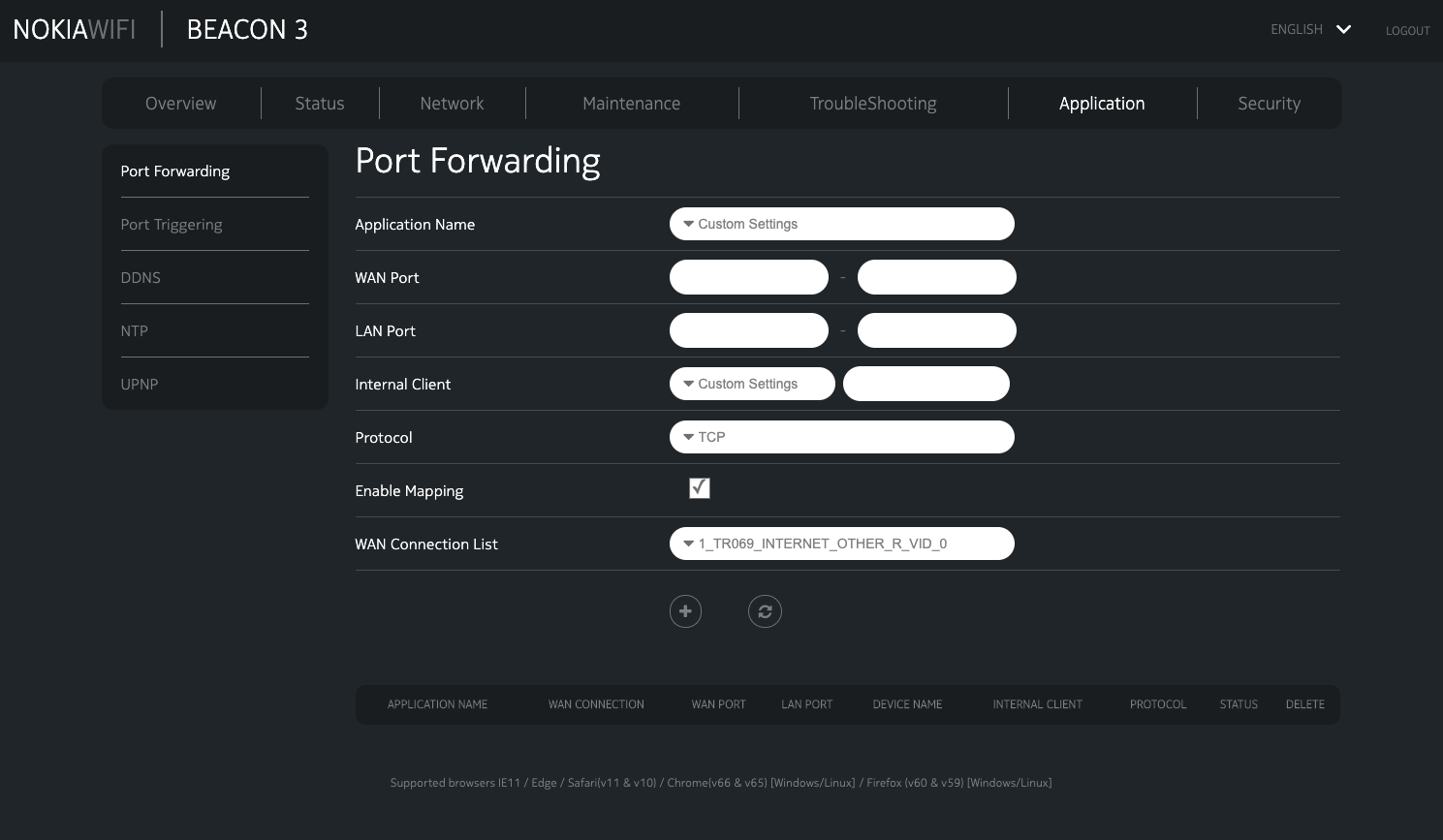This screenshot has width=1443, height=840.
Task: Click the WAN Port end field
Action: click(x=937, y=277)
